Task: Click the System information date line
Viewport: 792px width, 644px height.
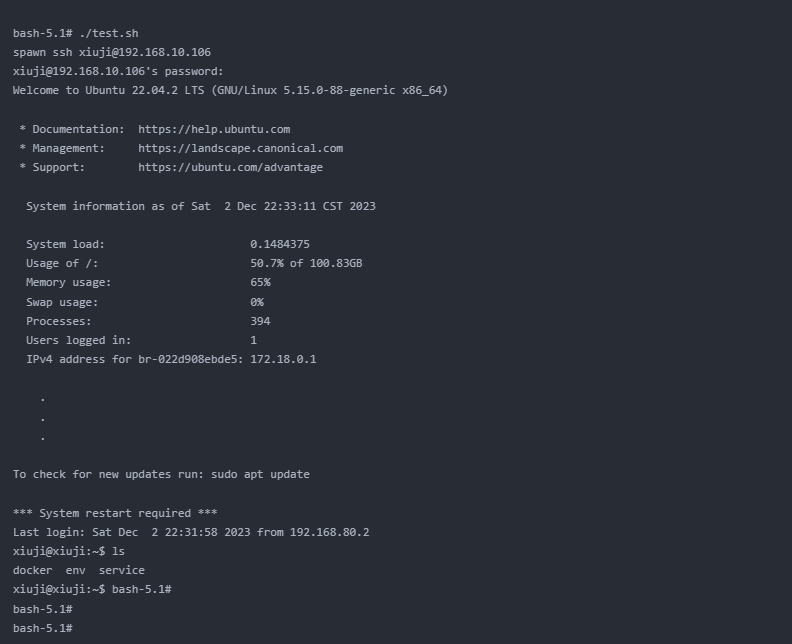Action: point(201,206)
